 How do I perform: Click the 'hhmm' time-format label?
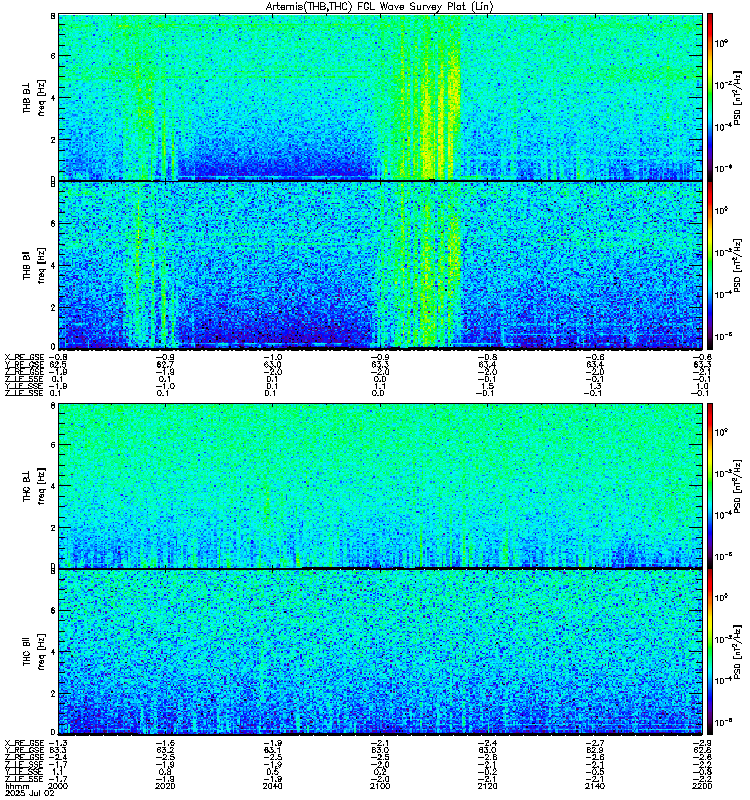[17, 786]
